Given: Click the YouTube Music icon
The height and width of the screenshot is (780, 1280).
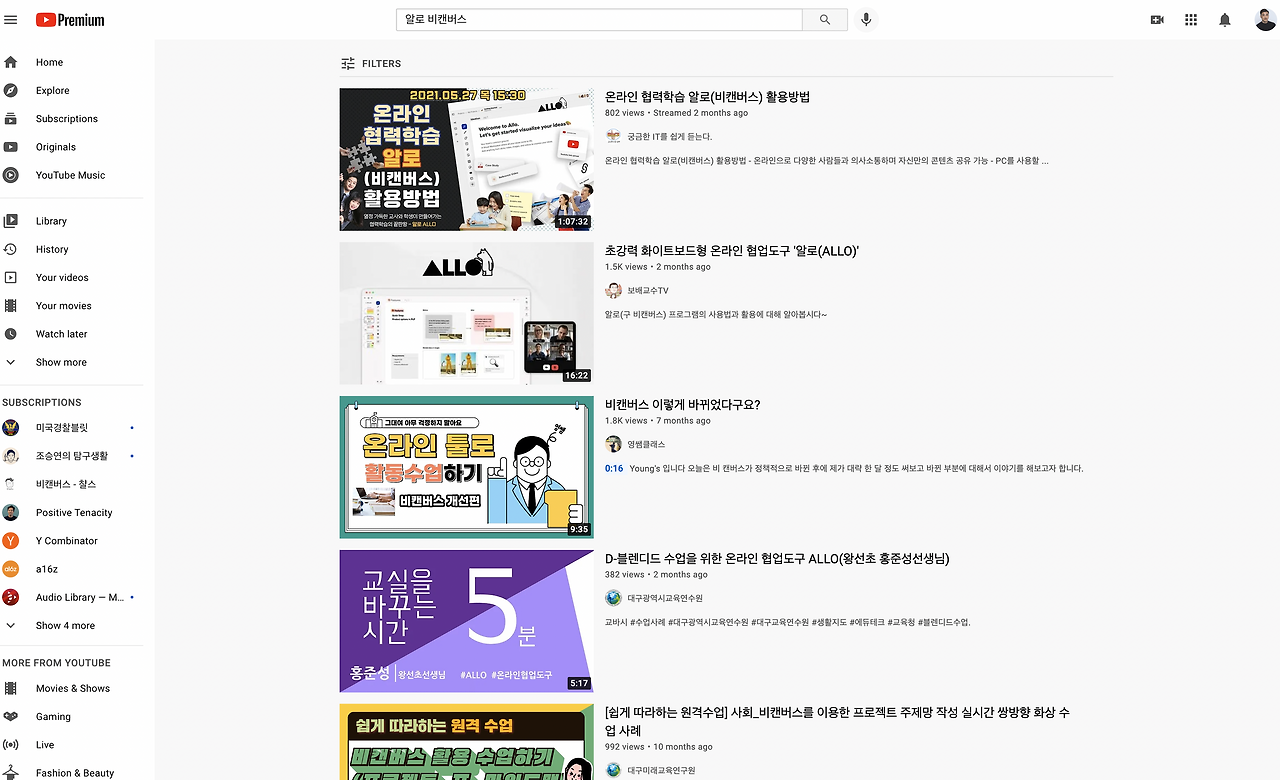Looking at the screenshot, I should tap(11, 175).
